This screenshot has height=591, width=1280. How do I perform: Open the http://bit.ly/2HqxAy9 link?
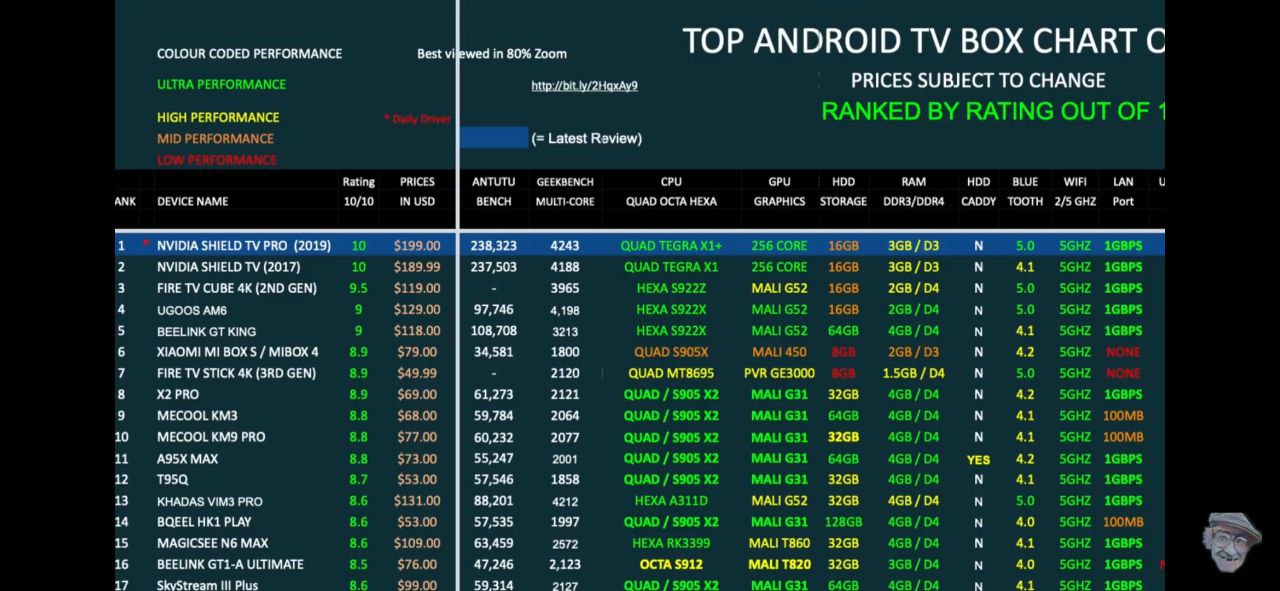pos(584,86)
